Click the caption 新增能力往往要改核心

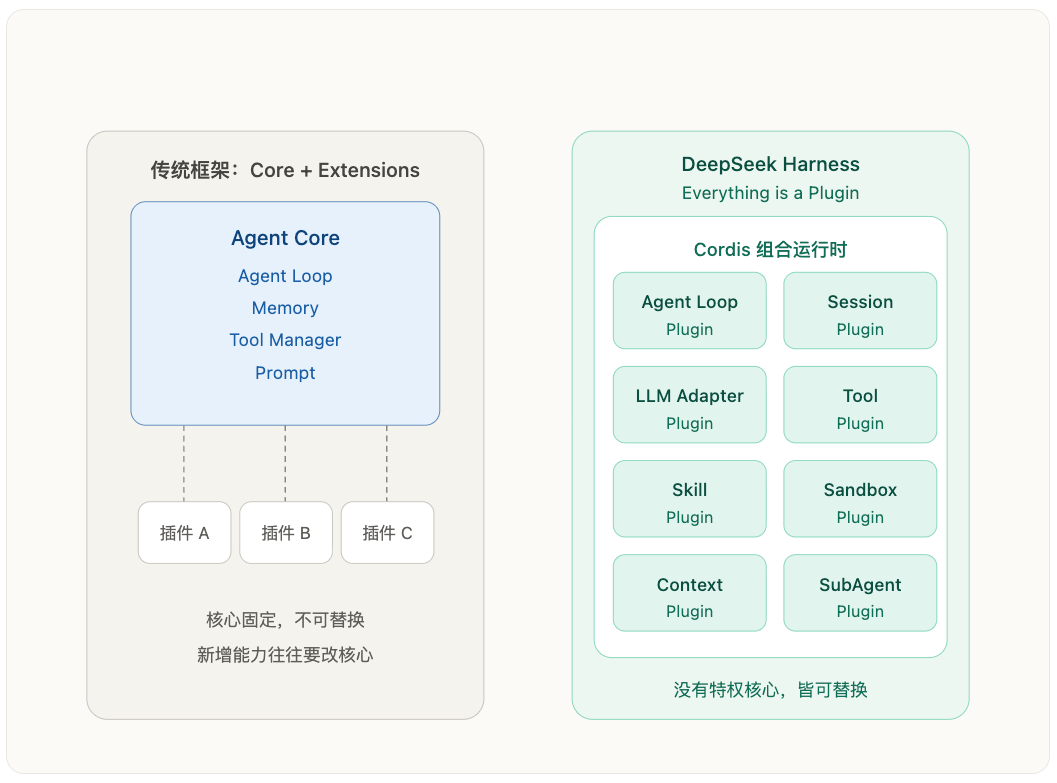coord(285,655)
